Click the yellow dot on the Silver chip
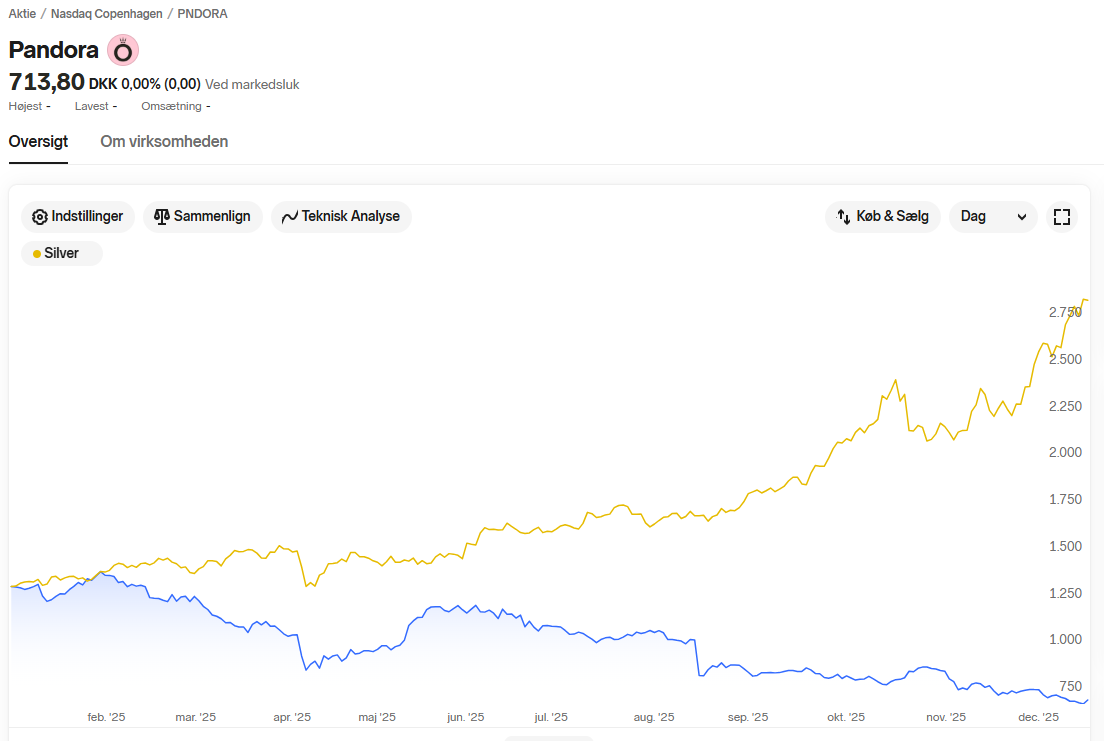This screenshot has width=1104, height=741. pos(37,254)
